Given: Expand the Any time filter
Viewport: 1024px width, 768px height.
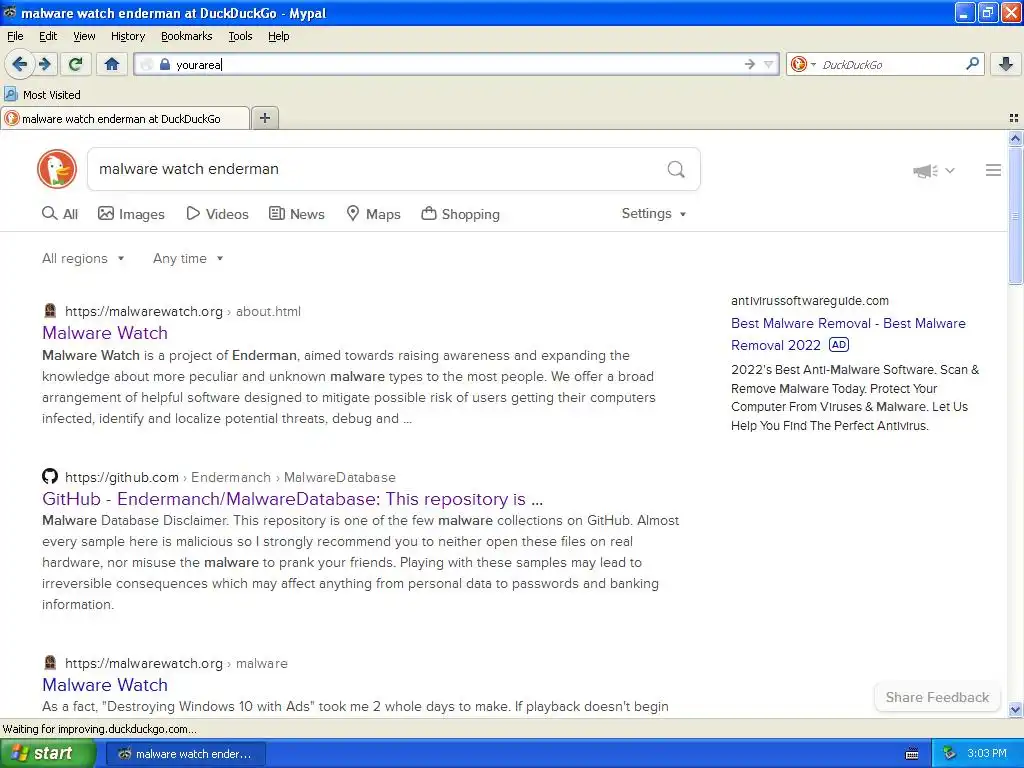Looking at the screenshot, I should pos(188,259).
